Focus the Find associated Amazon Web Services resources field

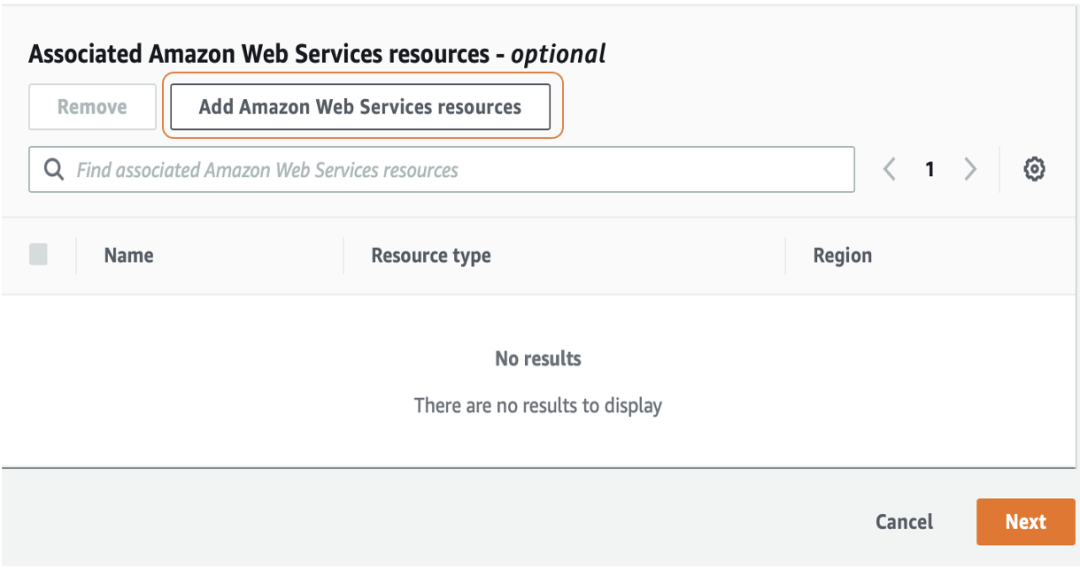442,169
